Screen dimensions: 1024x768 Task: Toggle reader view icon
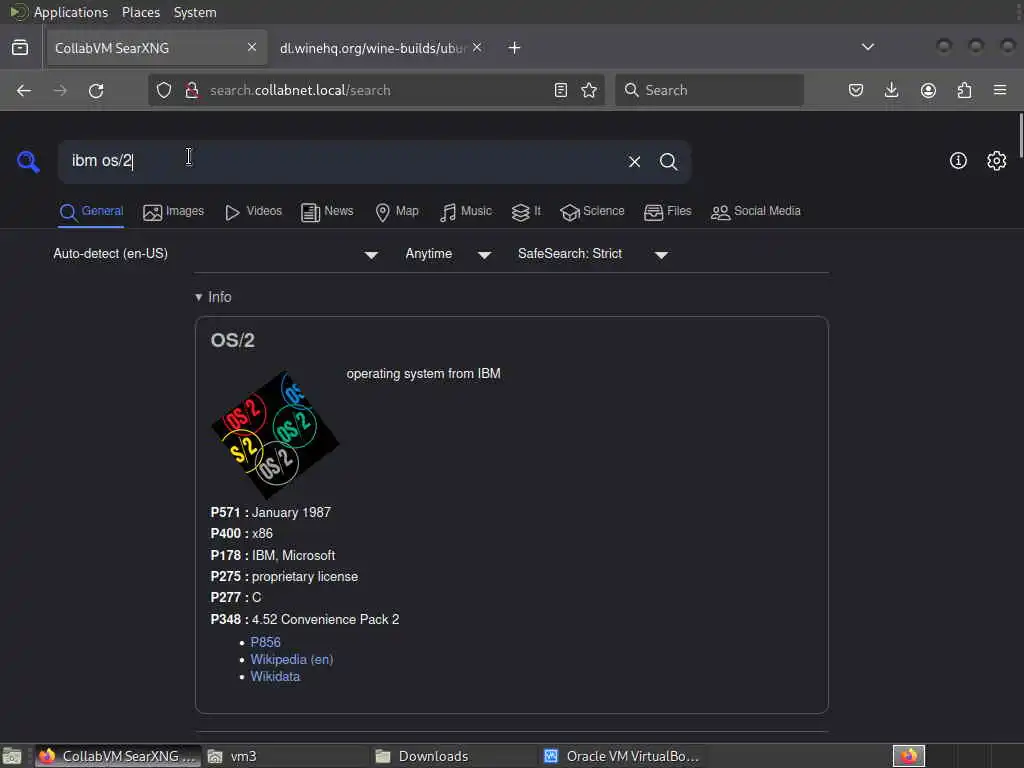coord(560,90)
